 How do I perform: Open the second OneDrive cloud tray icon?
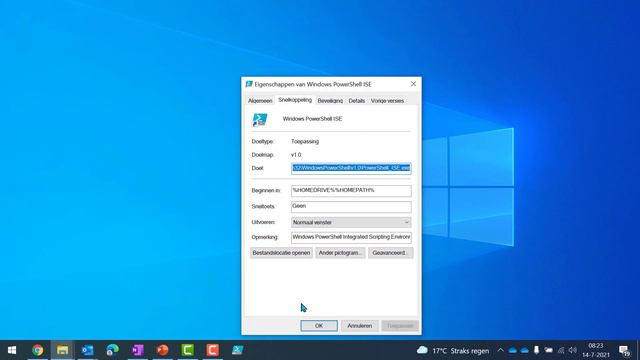[x=524, y=351]
